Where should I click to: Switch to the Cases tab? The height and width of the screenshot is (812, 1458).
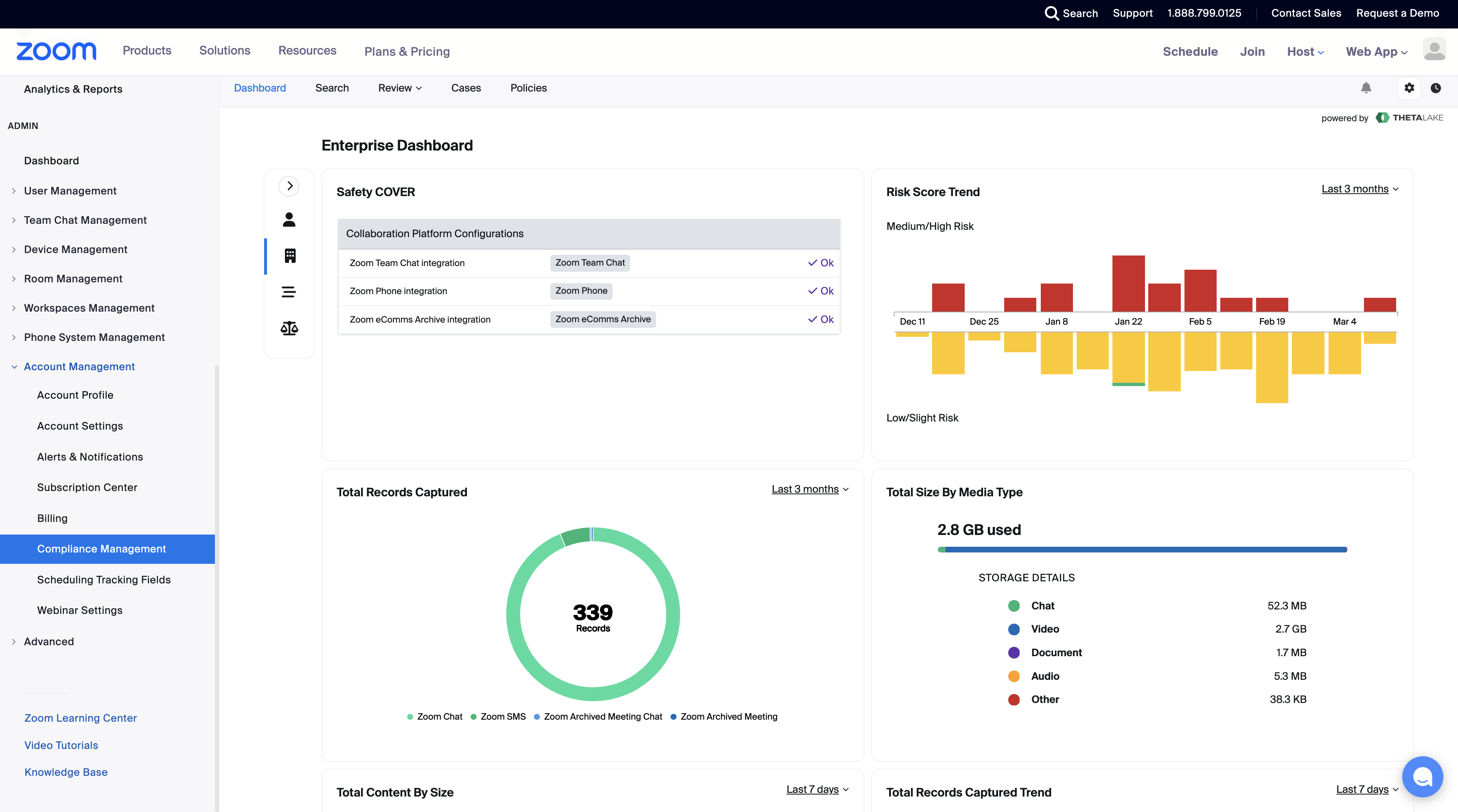point(466,88)
